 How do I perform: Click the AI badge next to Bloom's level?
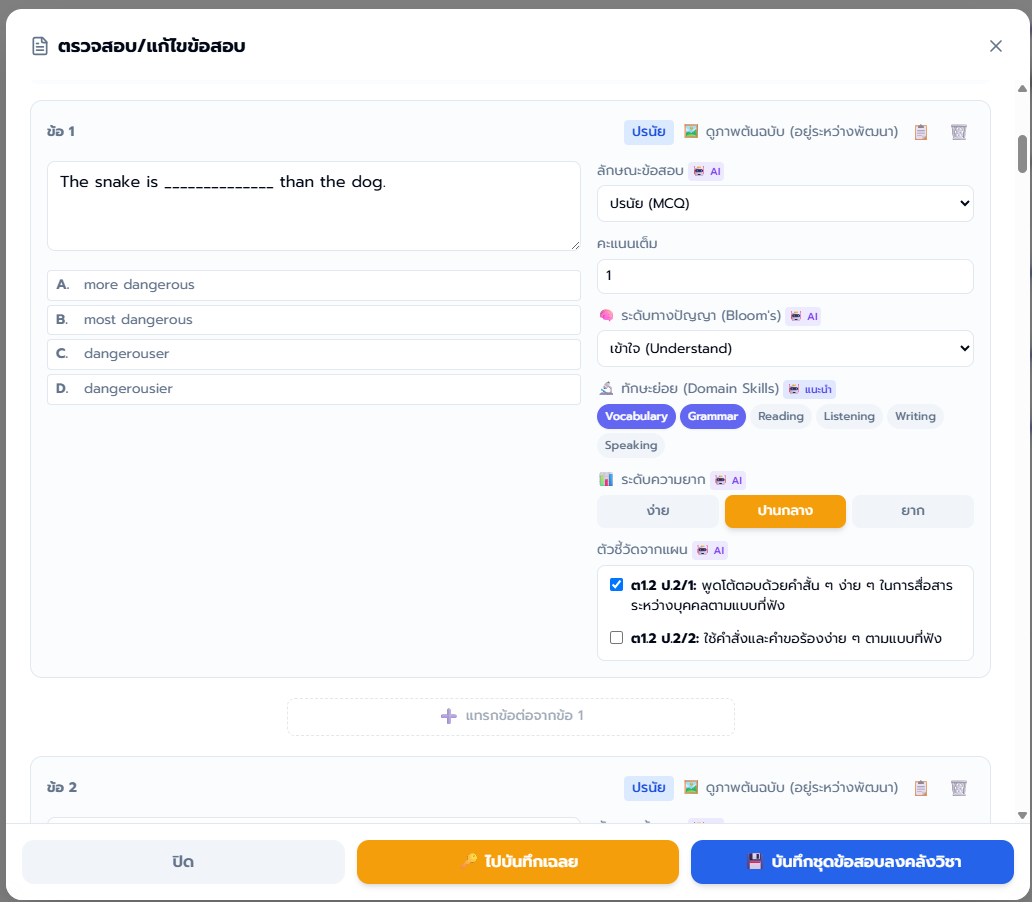pos(803,316)
